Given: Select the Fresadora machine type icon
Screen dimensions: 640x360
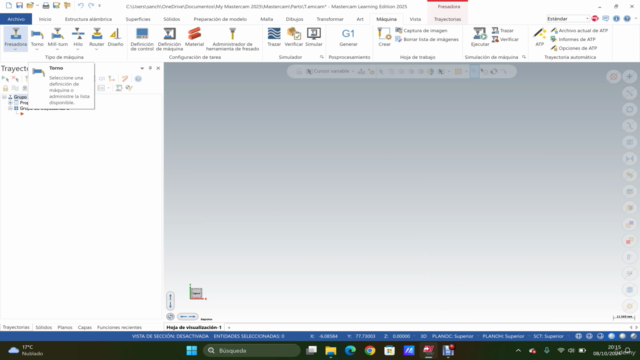Looking at the screenshot, I should [x=16, y=34].
